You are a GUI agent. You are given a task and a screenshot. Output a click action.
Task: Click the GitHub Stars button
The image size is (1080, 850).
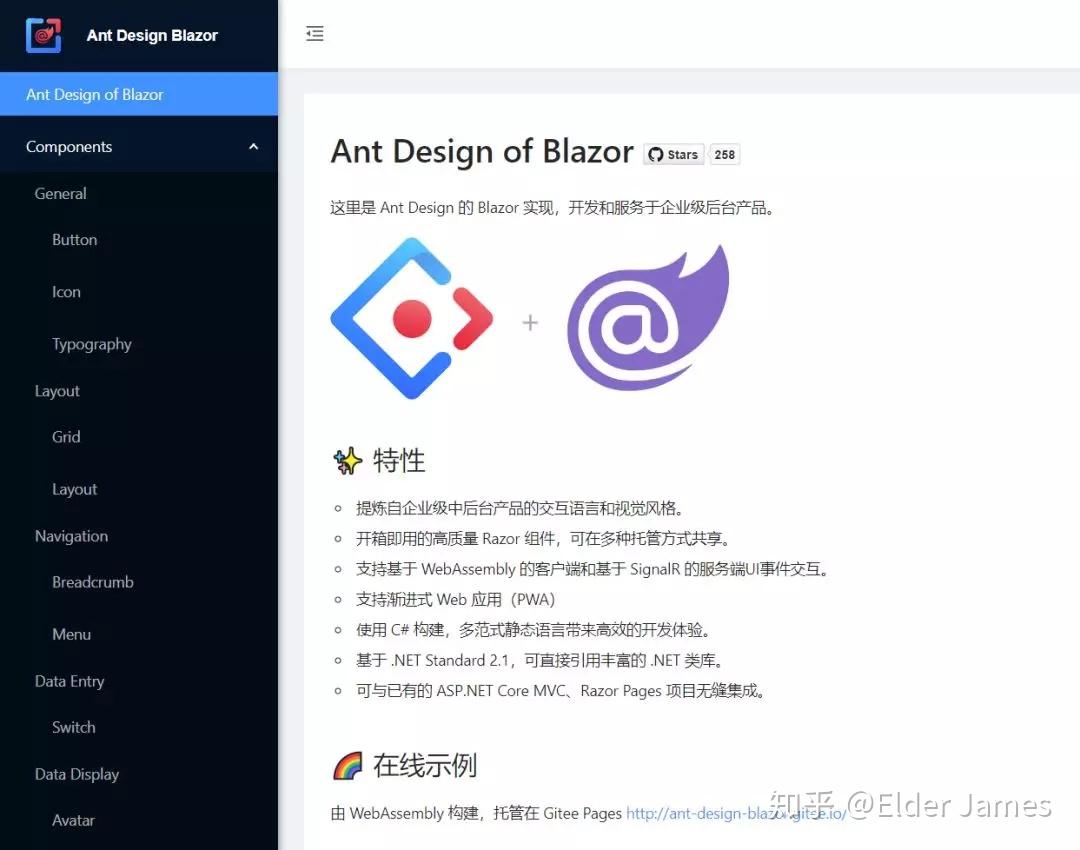[673, 154]
